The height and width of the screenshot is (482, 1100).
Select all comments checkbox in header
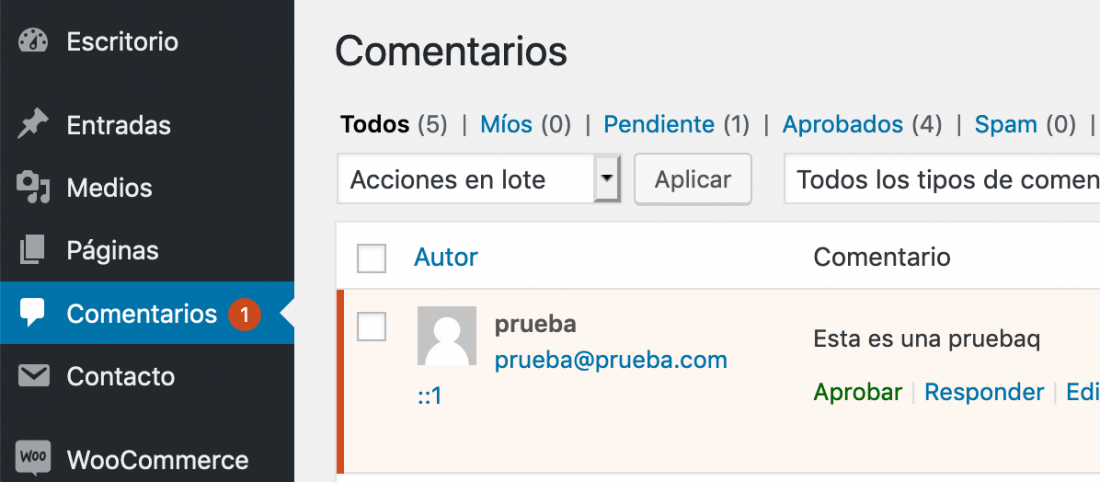pos(371,258)
